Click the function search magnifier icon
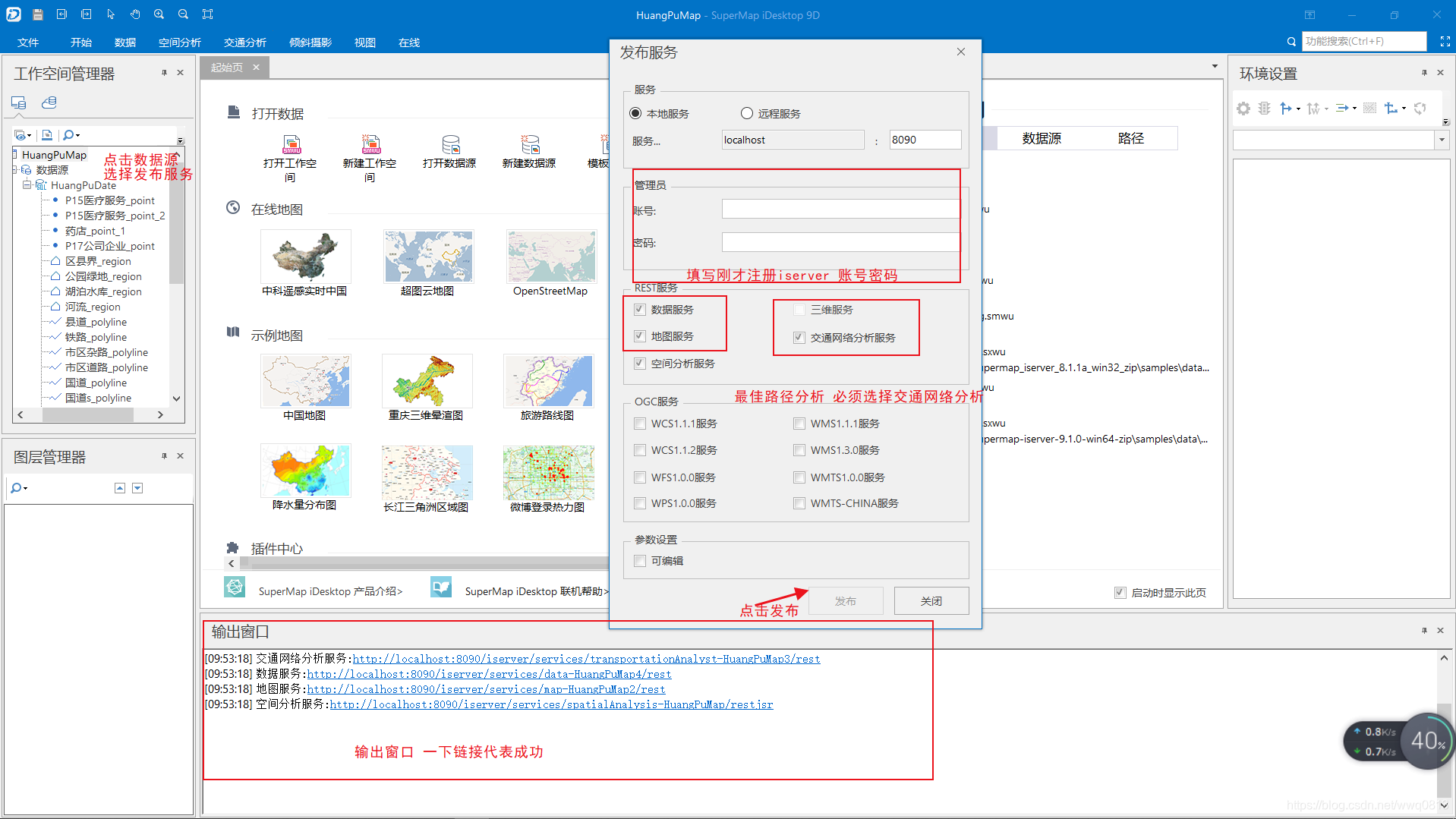Screen dimensions: 1456x819 pos(1291,42)
